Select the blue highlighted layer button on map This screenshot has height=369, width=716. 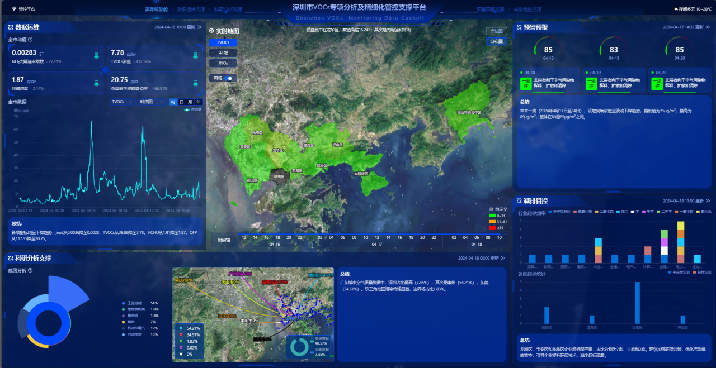[x=223, y=42]
